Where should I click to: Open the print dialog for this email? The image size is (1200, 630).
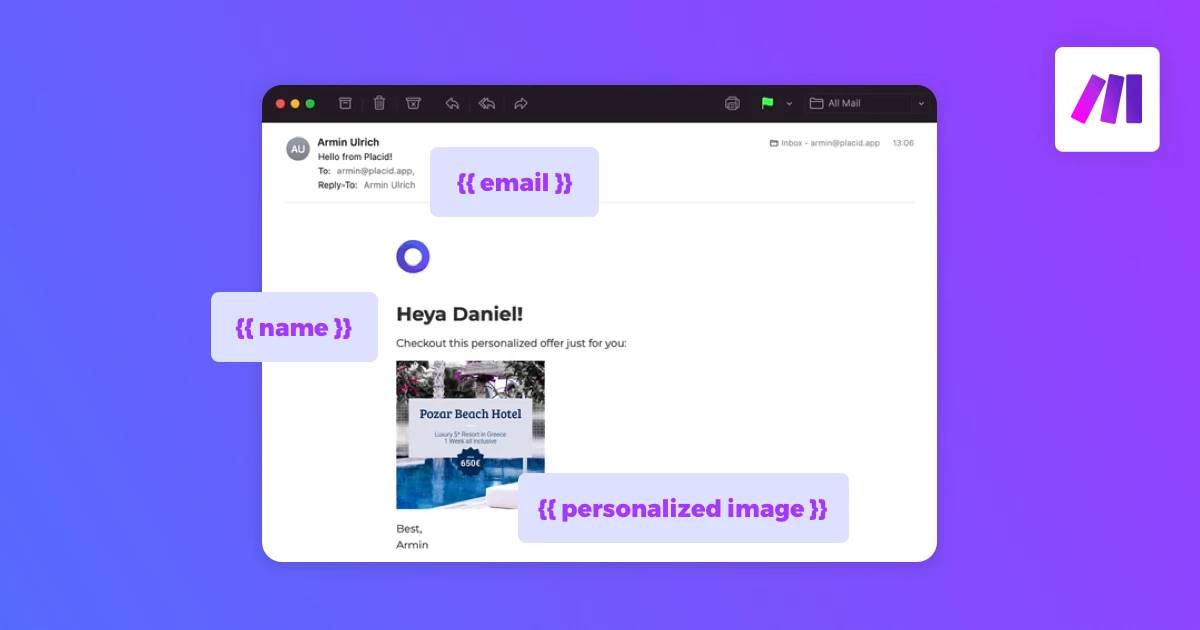coord(731,103)
